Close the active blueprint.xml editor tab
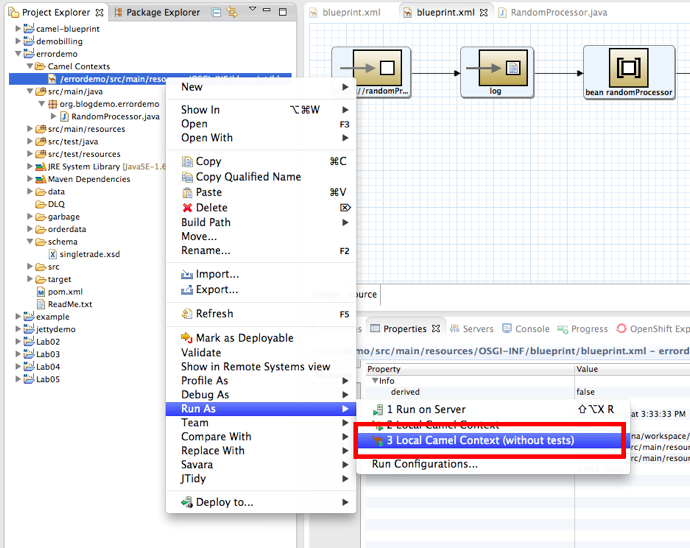The height and width of the screenshot is (548, 690). coord(484,12)
